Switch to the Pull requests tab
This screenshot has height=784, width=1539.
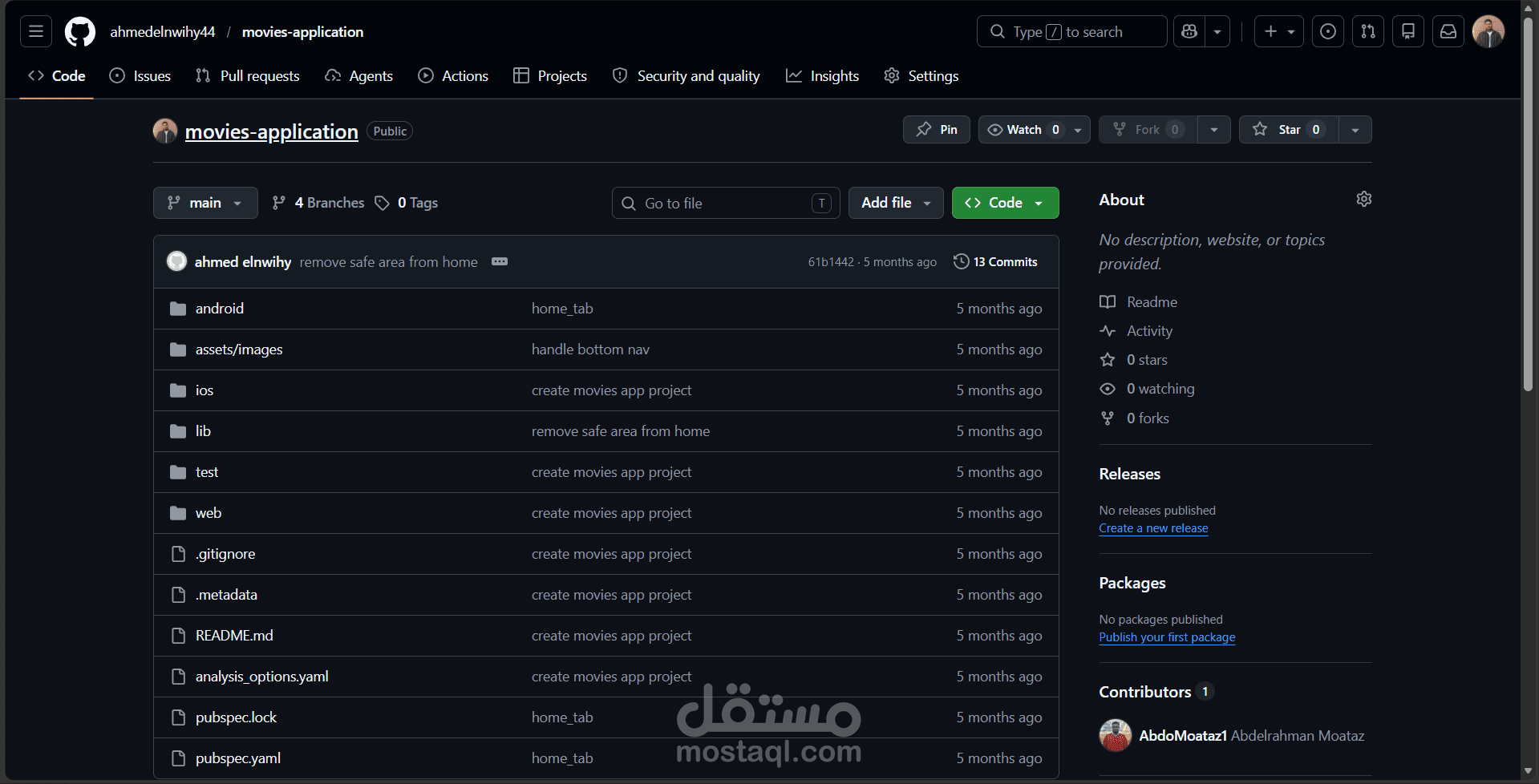[x=248, y=76]
